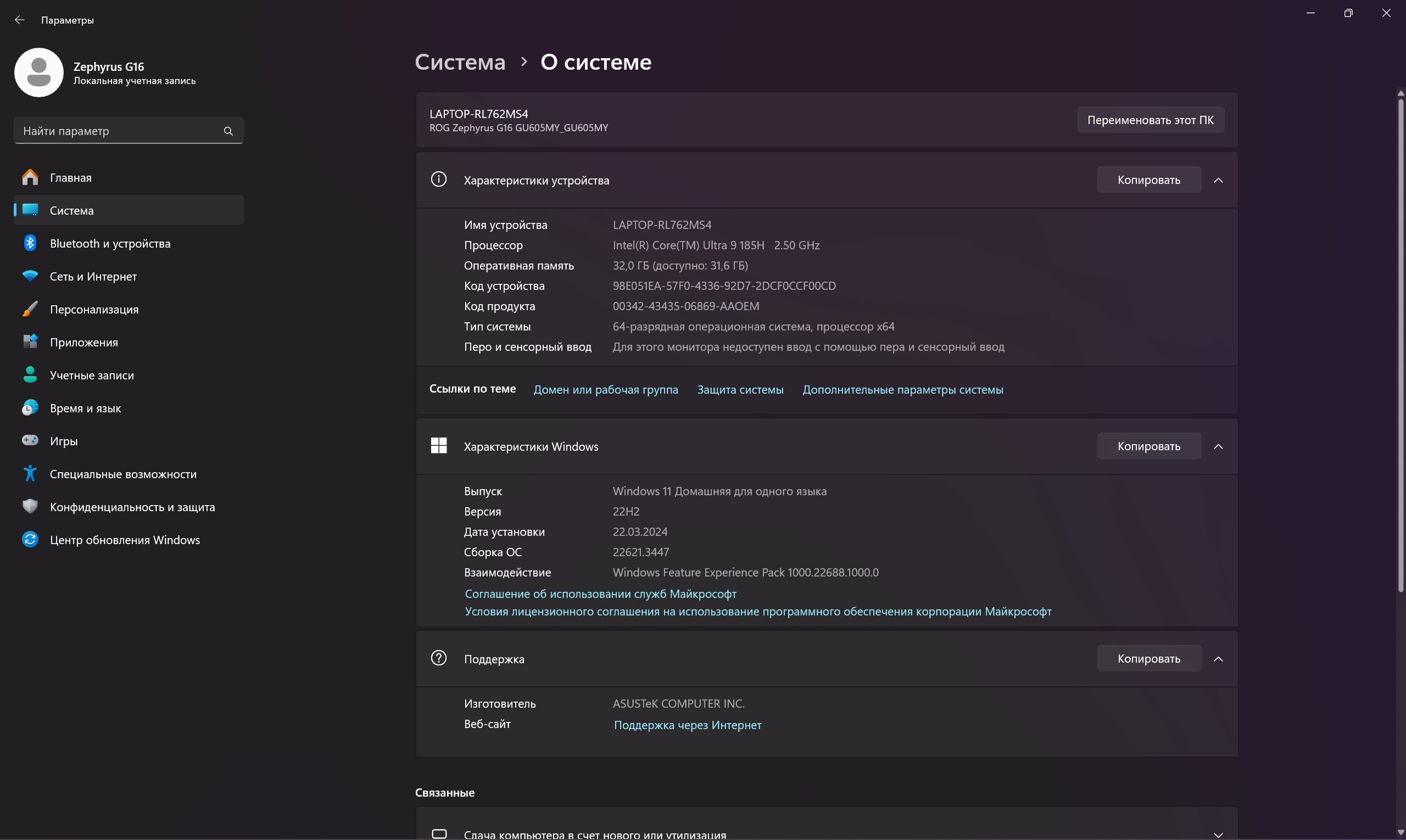
Task: Click the user avatar picture
Action: (38, 72)
